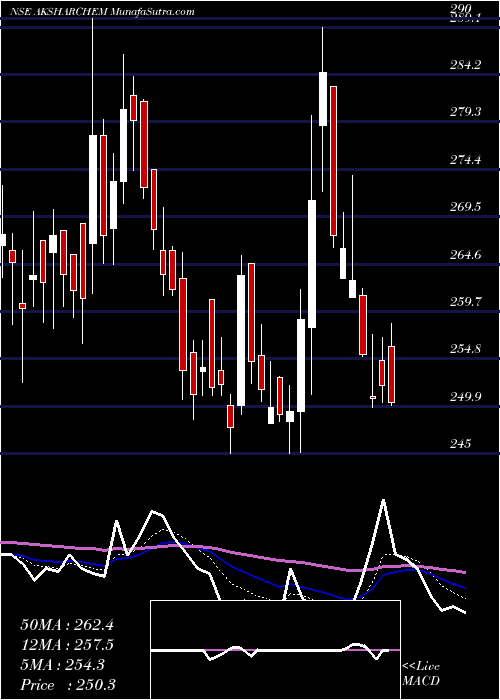The width and height of the screenshot is (500, 700).
Task: Click the Live MACD label
Action: [421, 673]
